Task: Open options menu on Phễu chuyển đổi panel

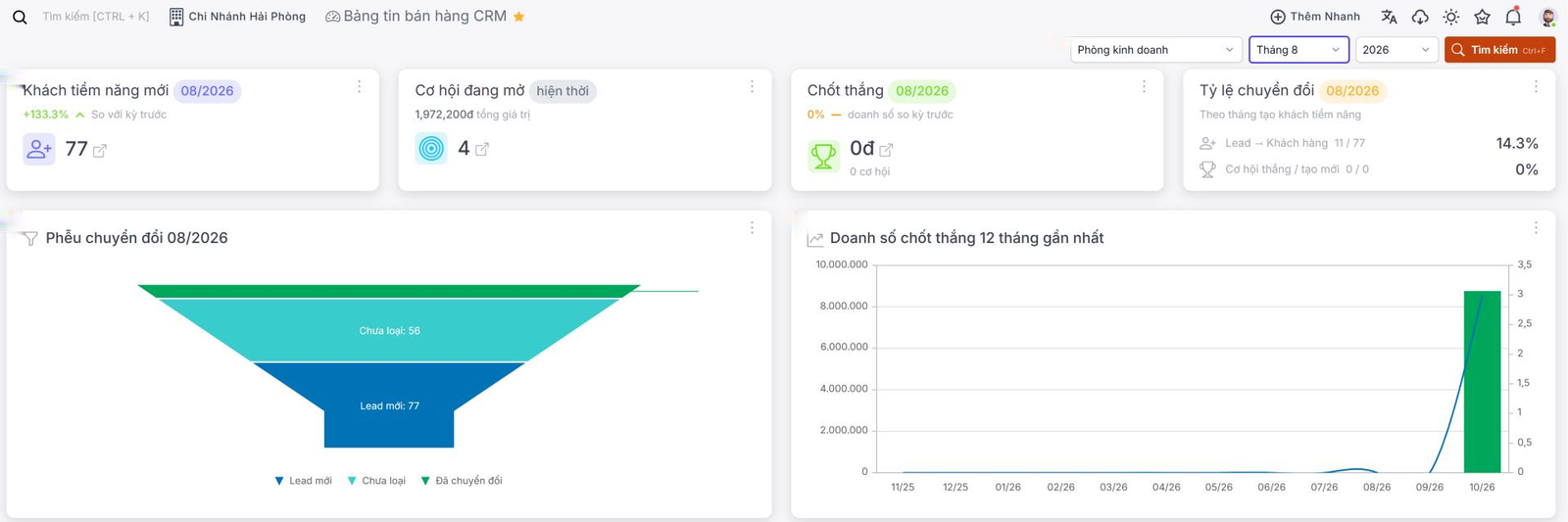Action: tap(752, 227)
